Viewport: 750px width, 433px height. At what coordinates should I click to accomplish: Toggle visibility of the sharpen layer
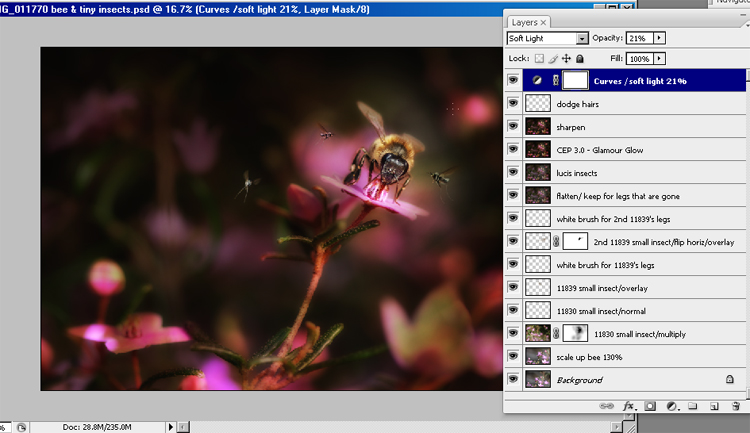coord(514,126)
